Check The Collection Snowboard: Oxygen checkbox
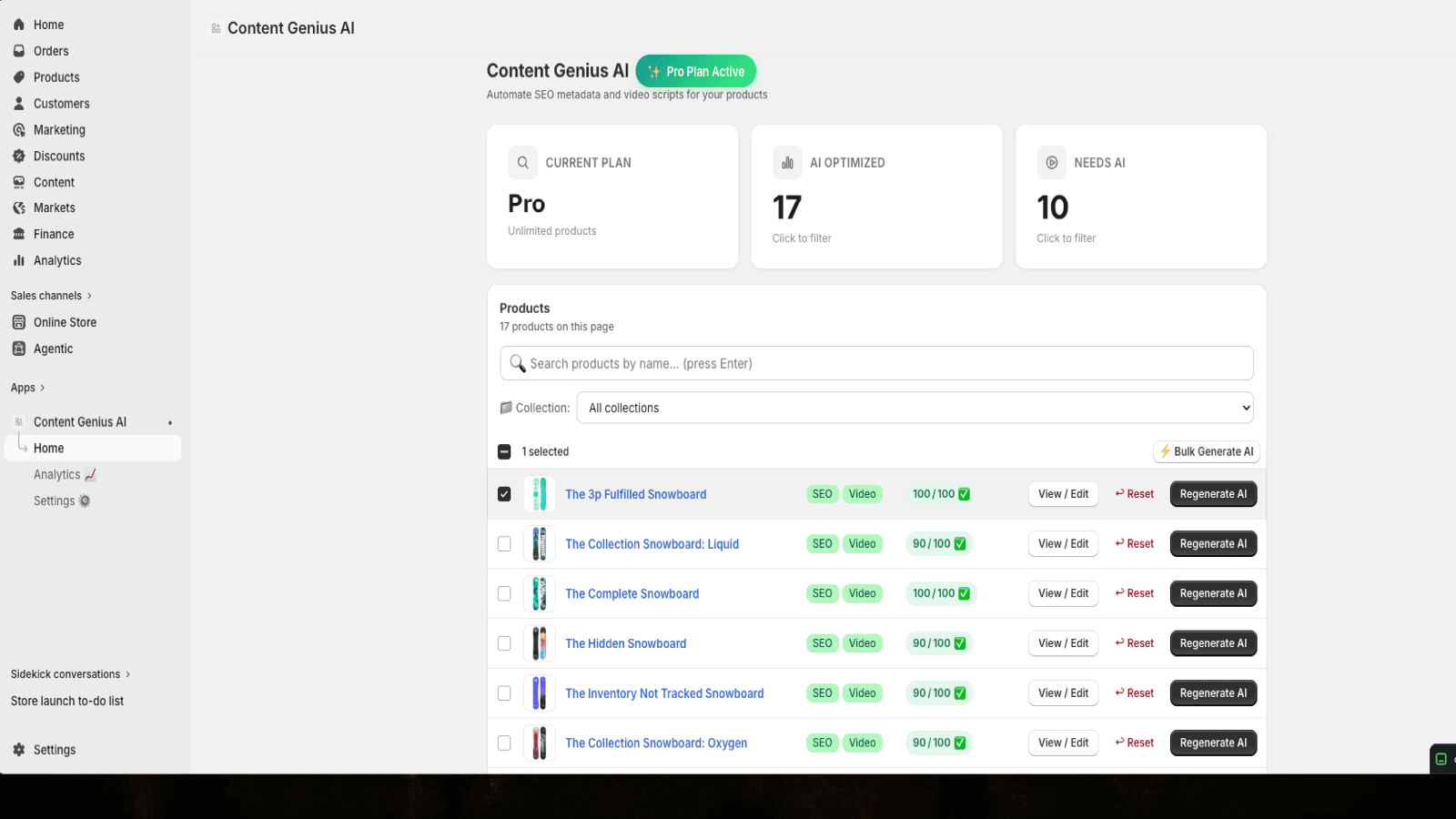Image resolution: width=1456 pixels, height=819 pixels. pos(504,743)
